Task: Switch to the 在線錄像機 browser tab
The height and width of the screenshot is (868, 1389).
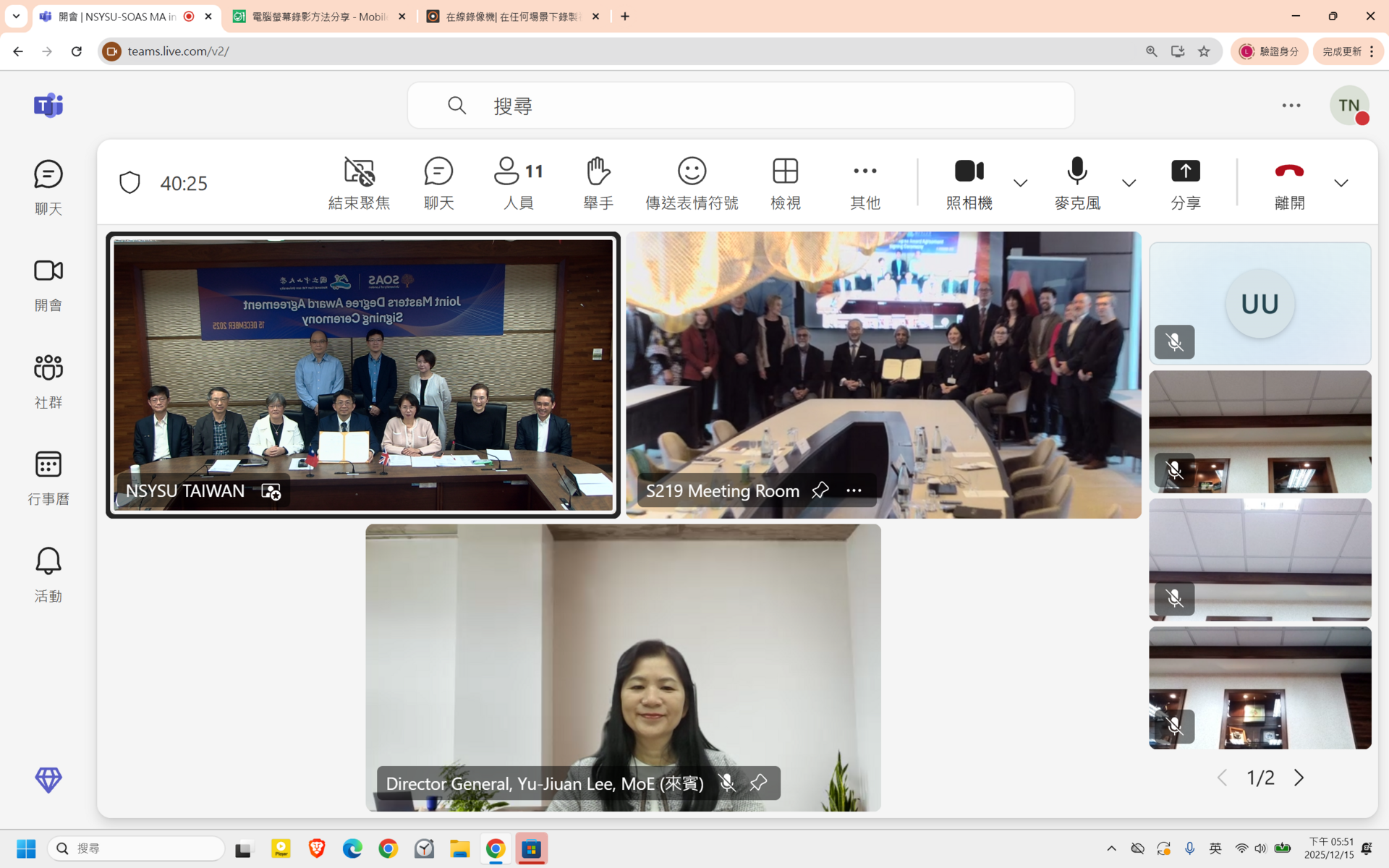Action: (x=506, y=16)
